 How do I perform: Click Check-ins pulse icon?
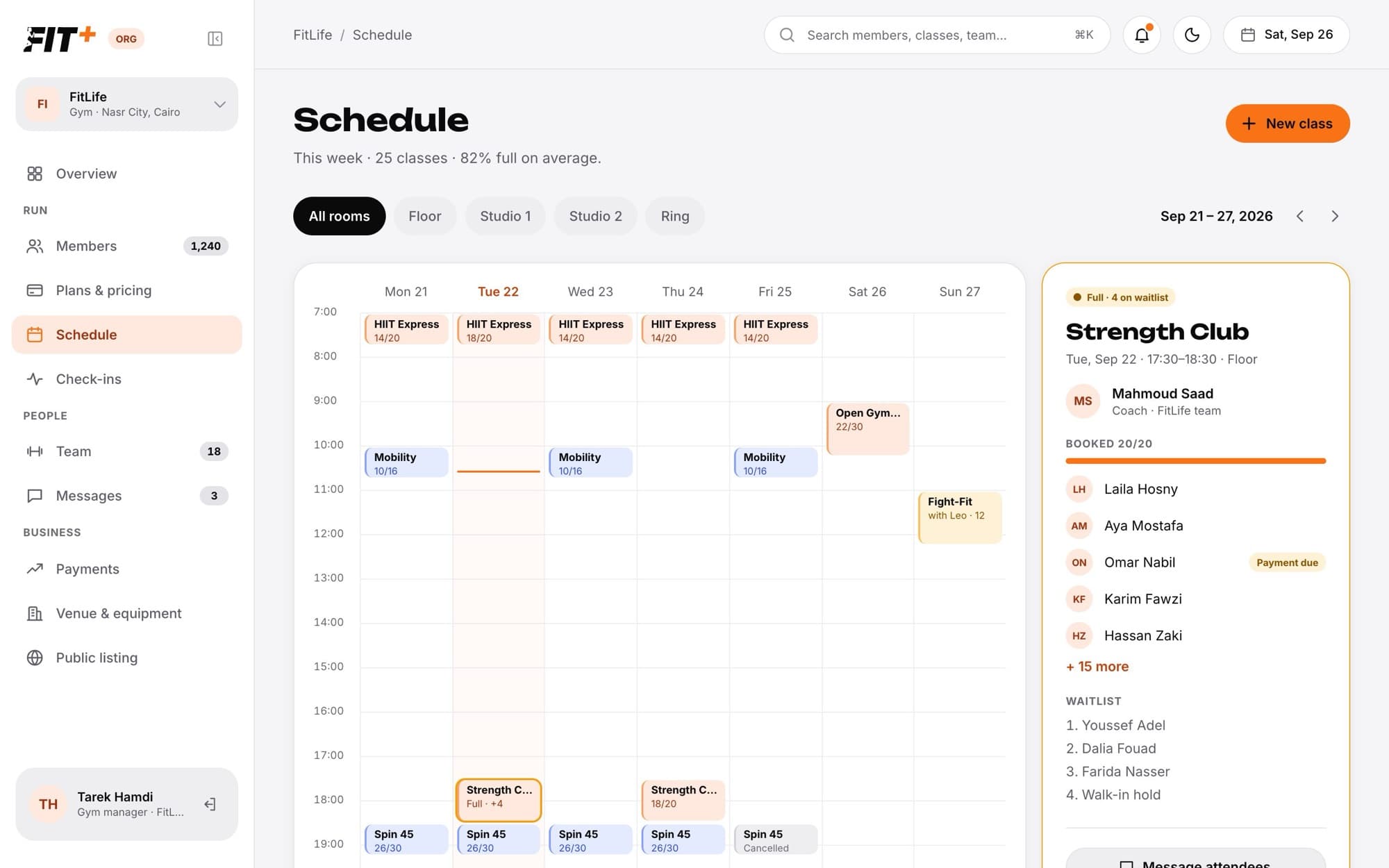point(35,379)
